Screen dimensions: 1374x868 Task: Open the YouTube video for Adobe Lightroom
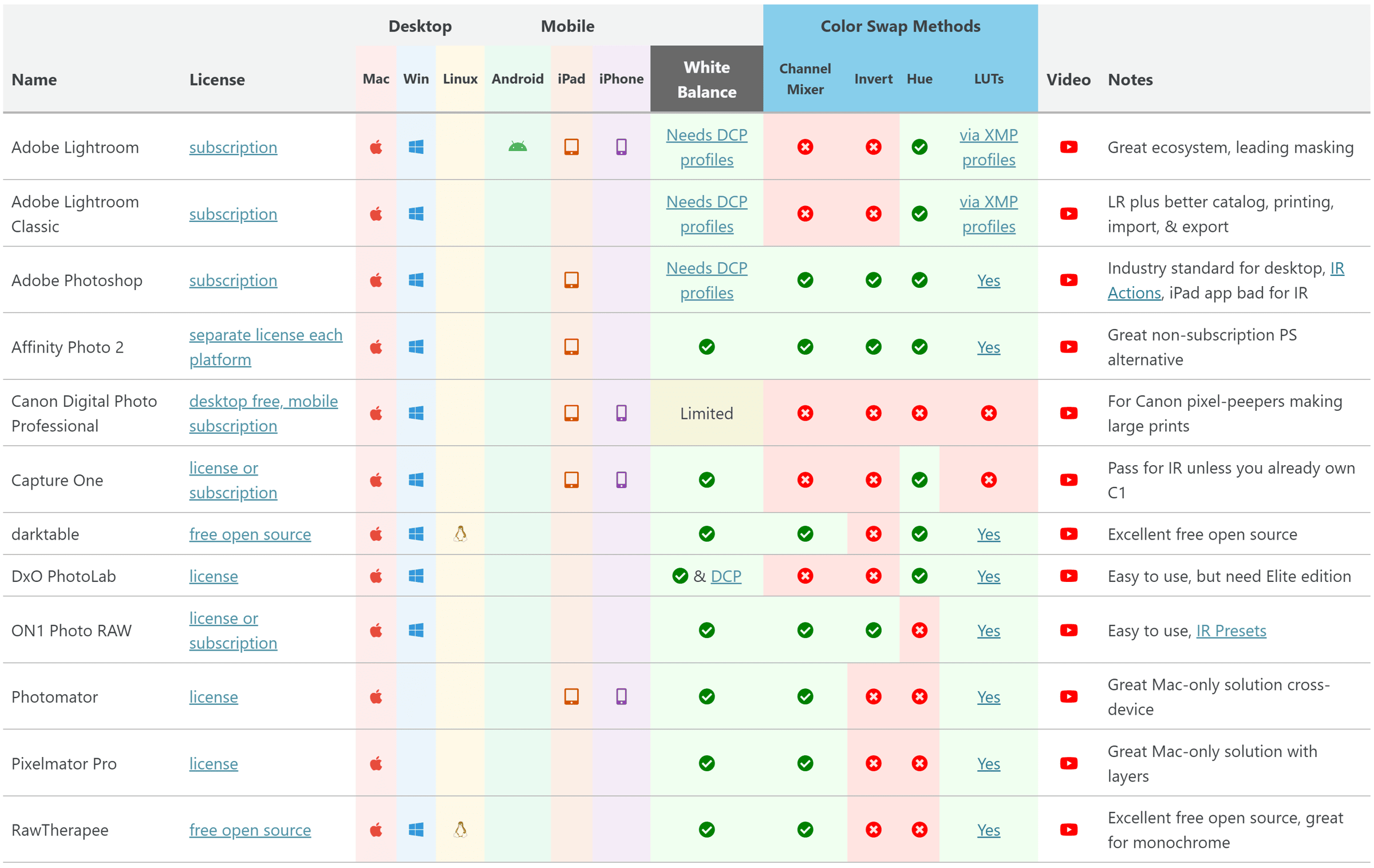(x=1068, y=147)
